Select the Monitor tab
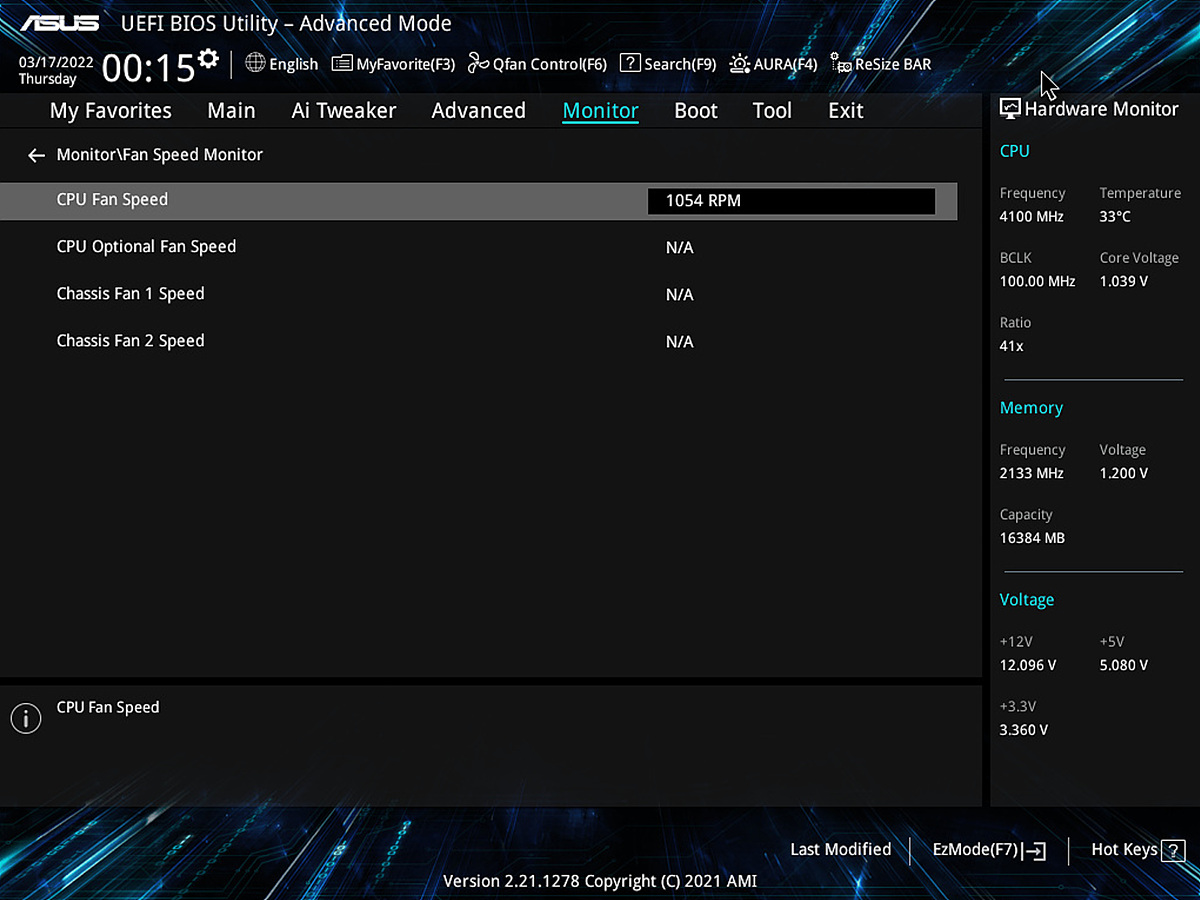Viewport: 1200px width, 900px height. [x=600, y=111]
